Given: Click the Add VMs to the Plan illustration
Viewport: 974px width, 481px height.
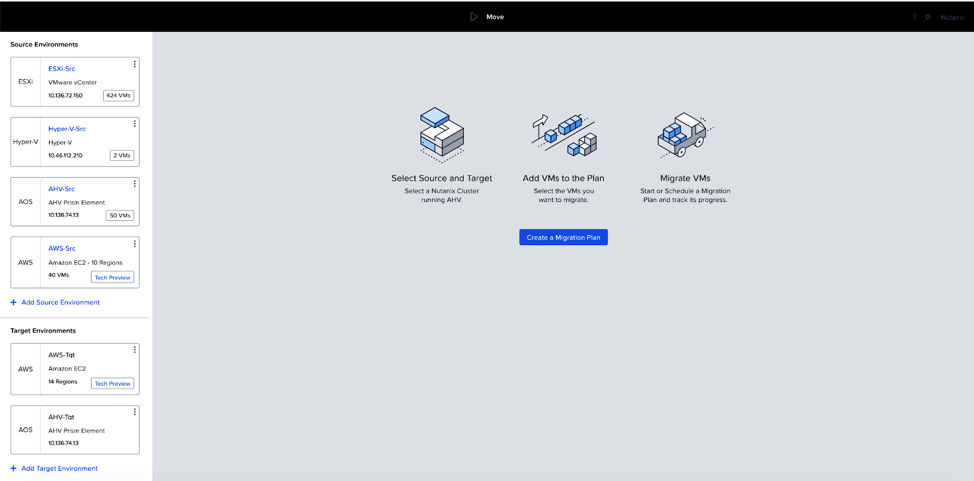Looking at the screenshot, I should (x=563, y=135).
